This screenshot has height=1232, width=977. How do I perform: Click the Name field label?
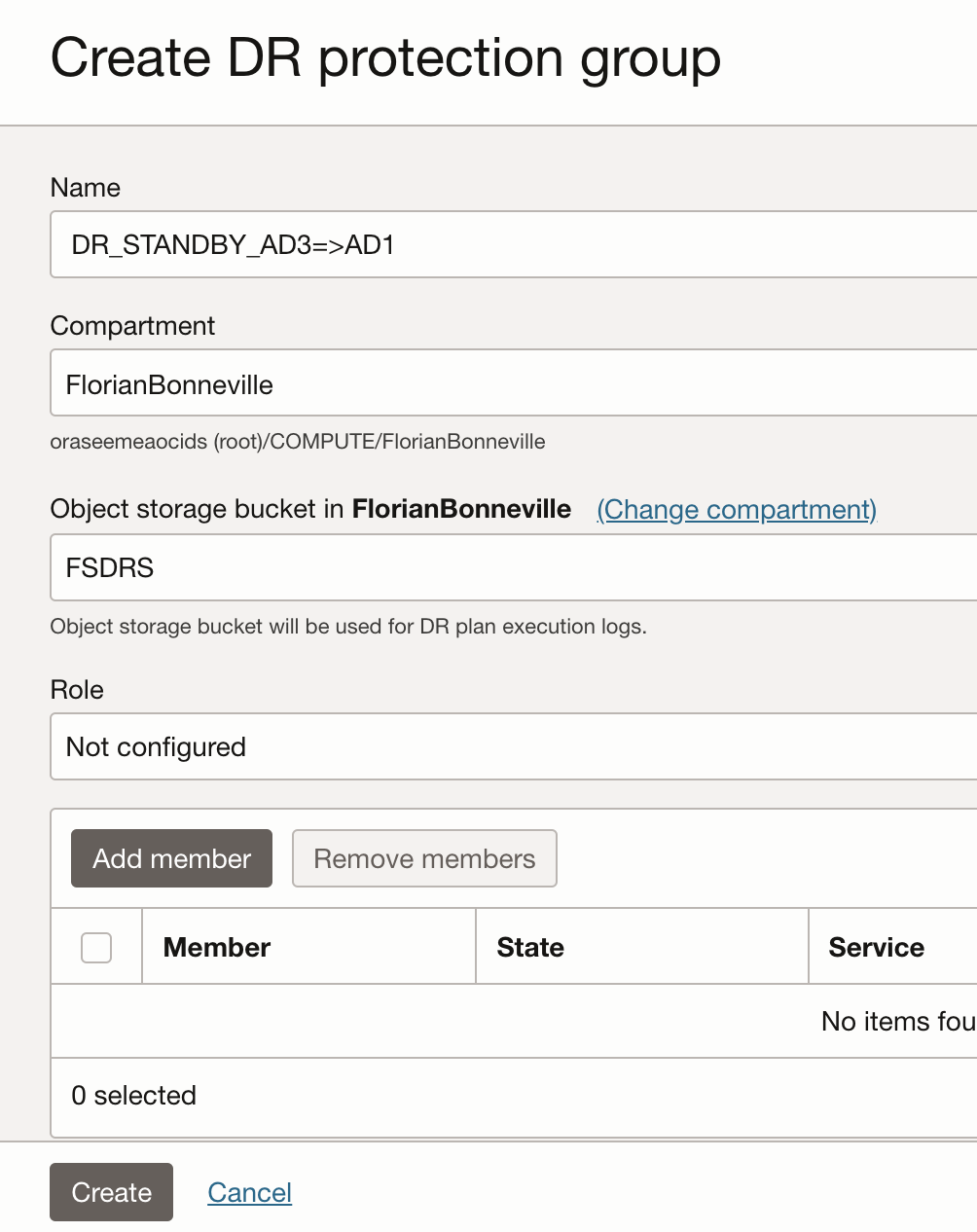86,188
